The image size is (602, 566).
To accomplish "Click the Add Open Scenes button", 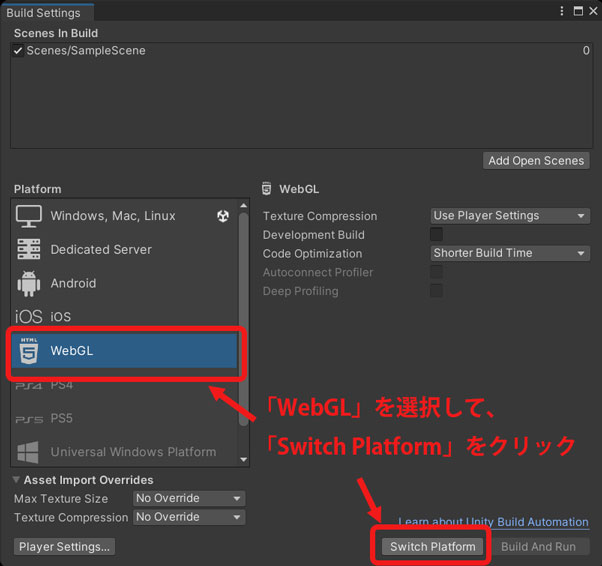I will click(536, 161).
